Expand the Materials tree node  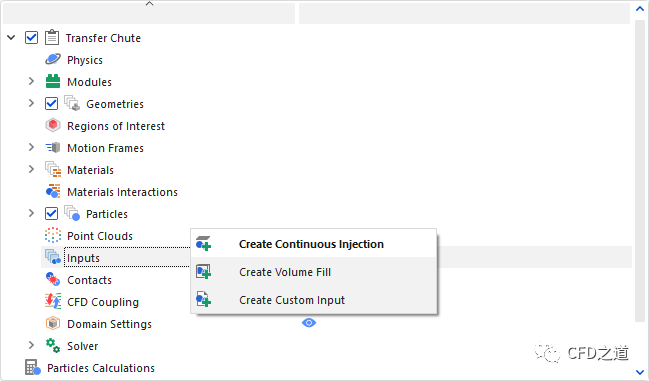31,169
